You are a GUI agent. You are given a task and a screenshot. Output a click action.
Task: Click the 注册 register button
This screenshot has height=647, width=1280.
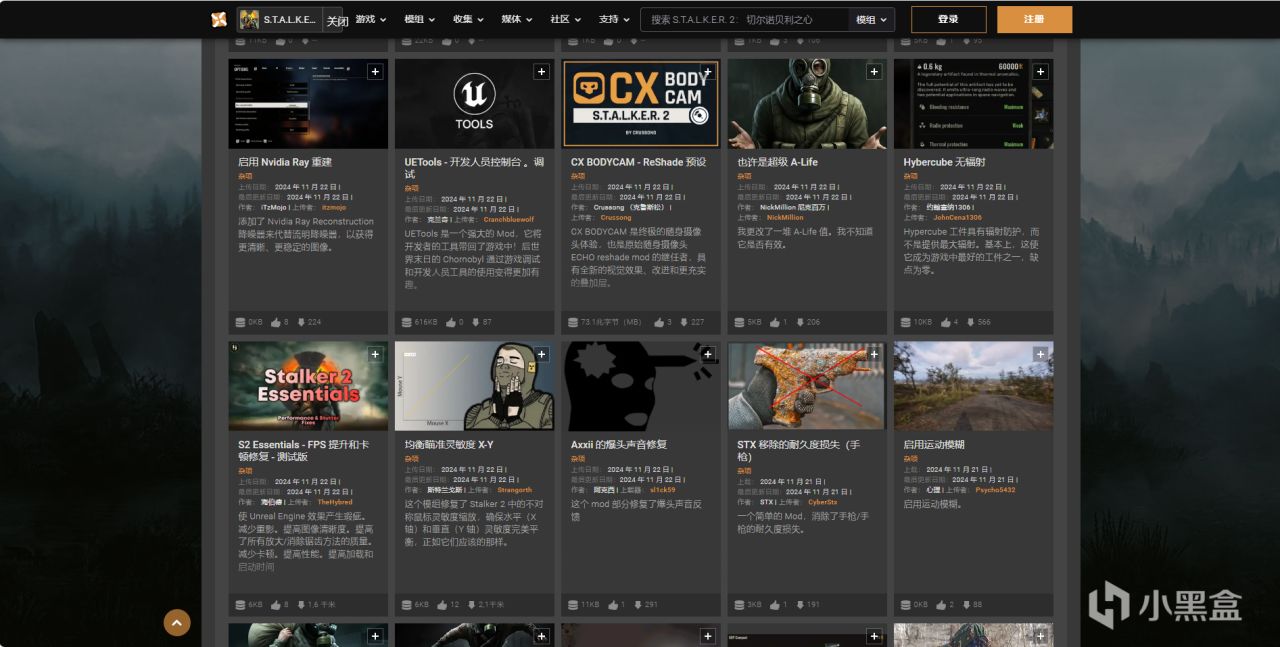point(1034,19)
